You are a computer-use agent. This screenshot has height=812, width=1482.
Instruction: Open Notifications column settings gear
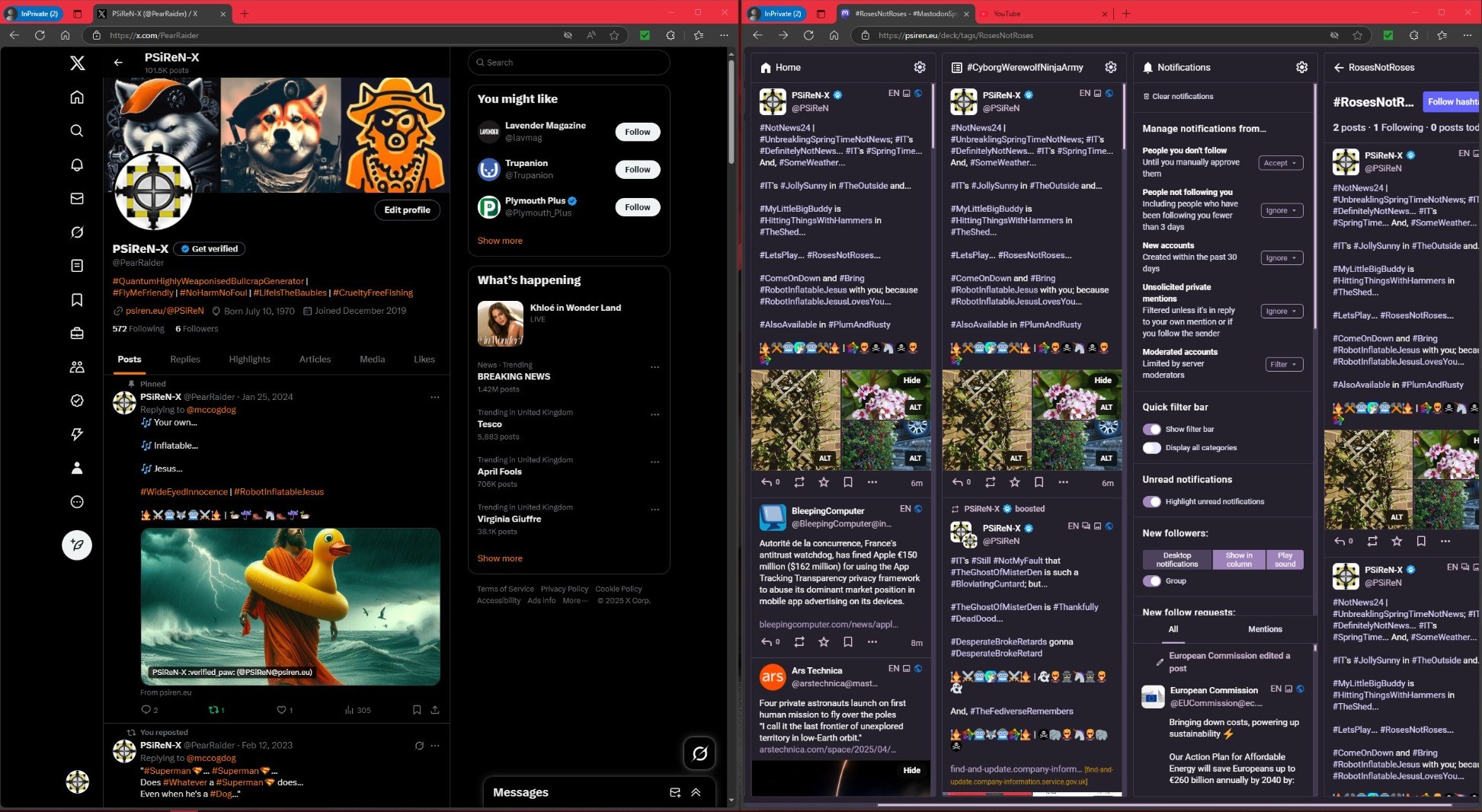[x=1301, y=67]
